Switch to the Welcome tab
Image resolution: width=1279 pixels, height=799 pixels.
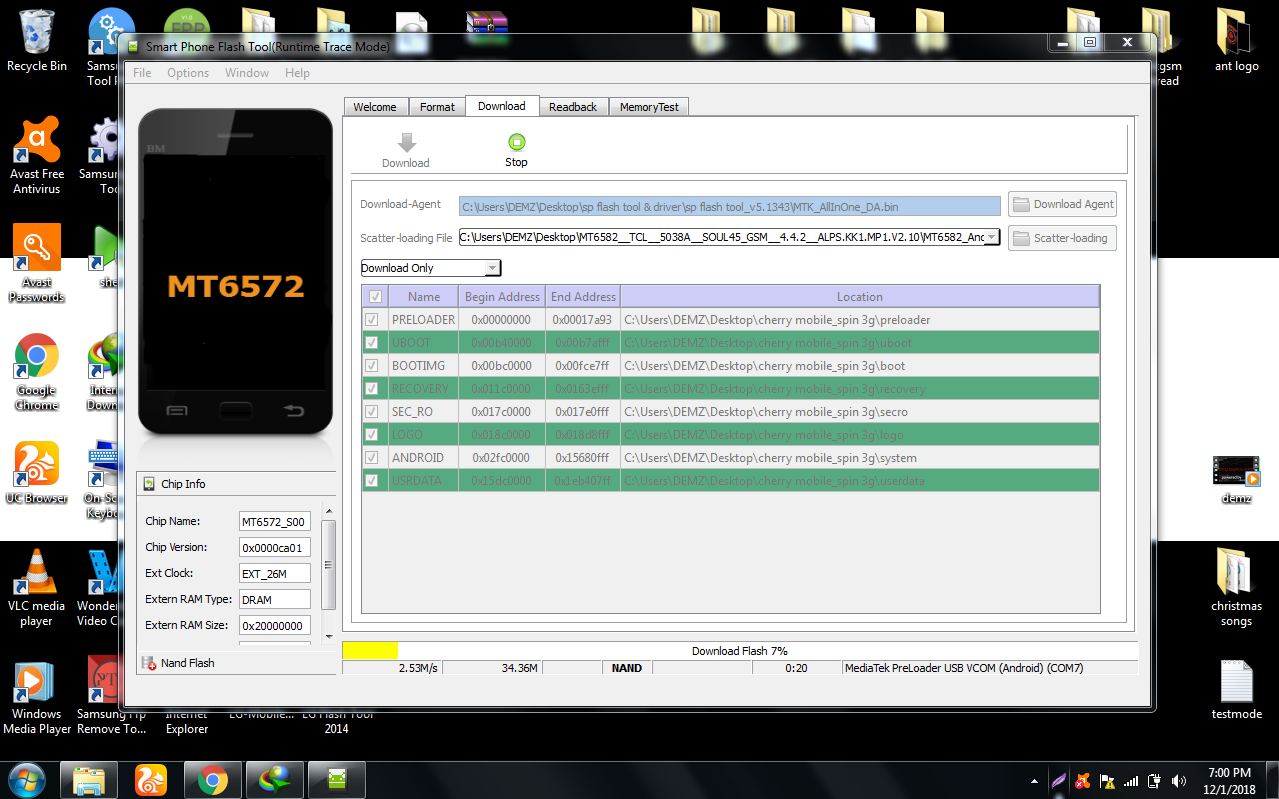pos(375,107)
